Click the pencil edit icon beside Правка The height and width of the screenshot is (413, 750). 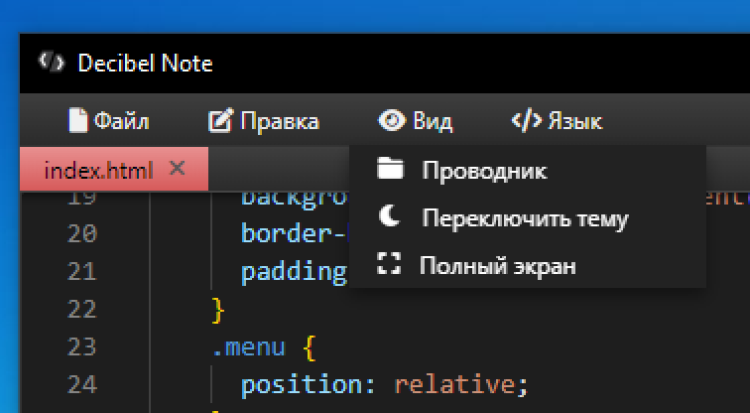click(x=219, y=121)
